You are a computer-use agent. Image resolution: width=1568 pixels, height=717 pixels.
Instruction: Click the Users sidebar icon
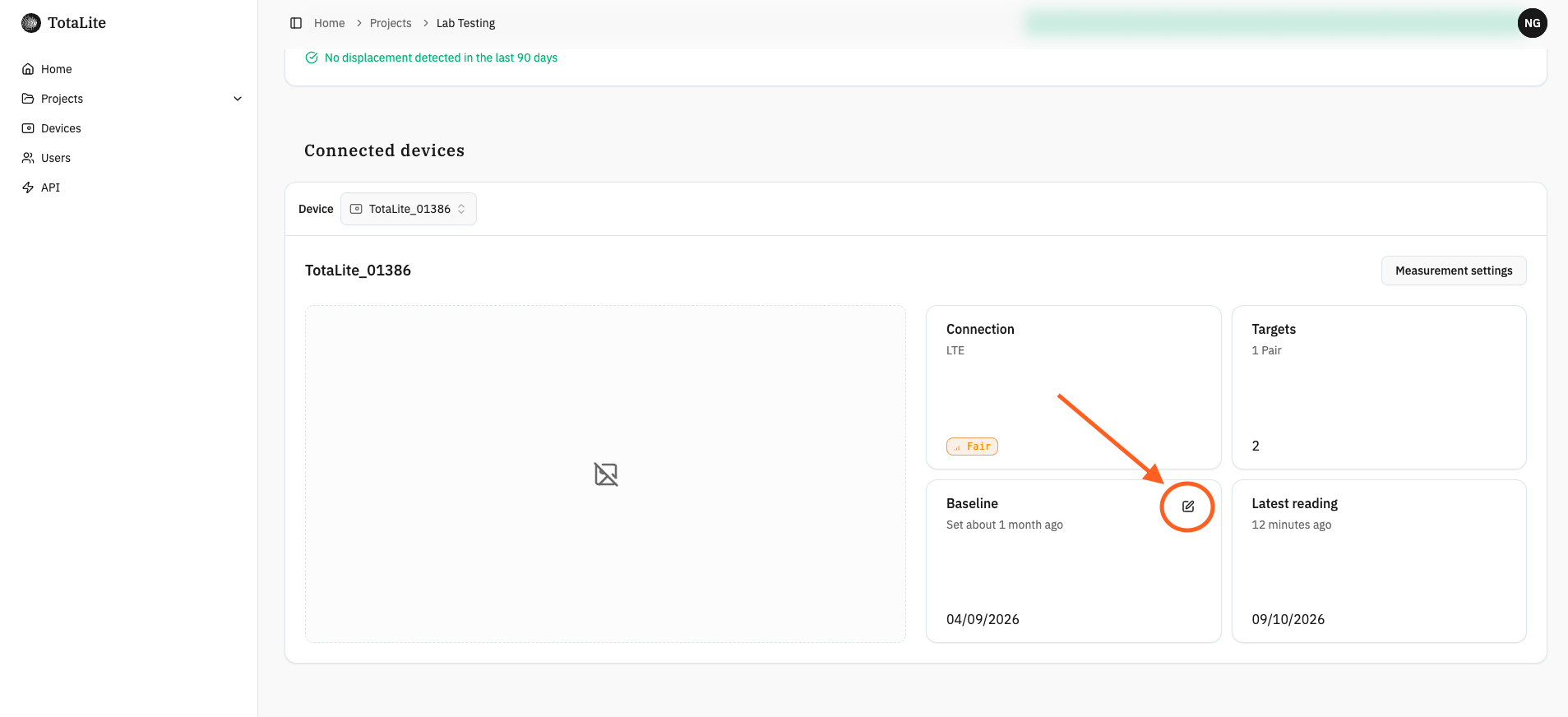tap(28, 158)
